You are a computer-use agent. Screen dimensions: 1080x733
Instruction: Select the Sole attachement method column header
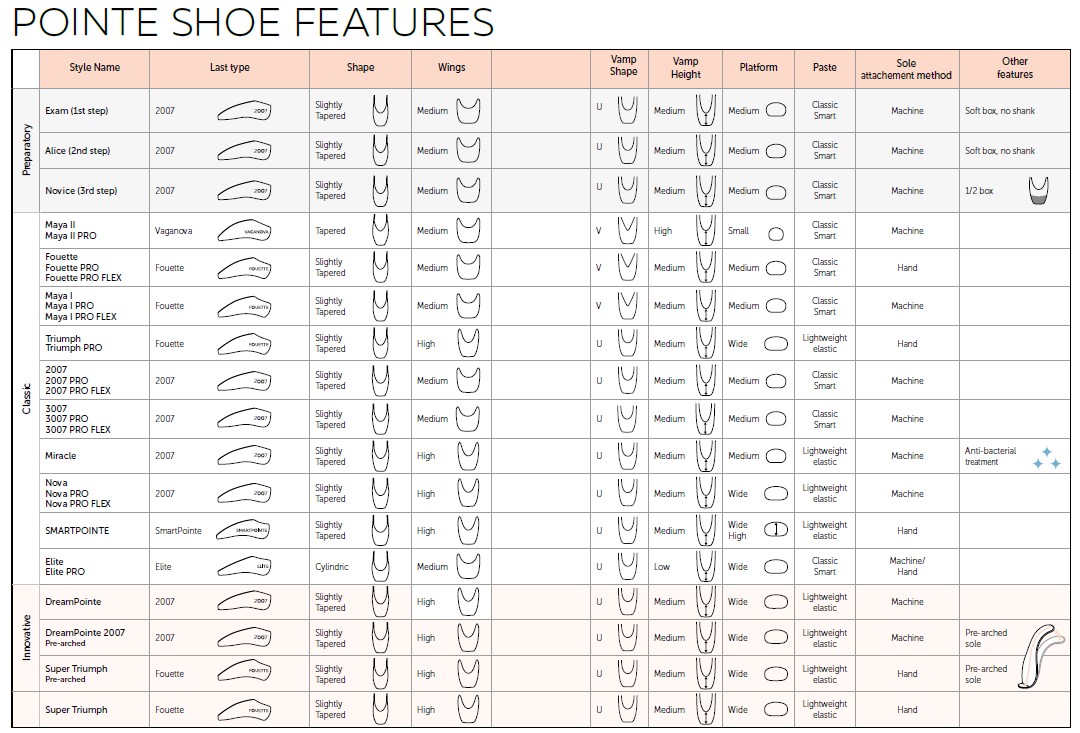(x=906, y=69)
